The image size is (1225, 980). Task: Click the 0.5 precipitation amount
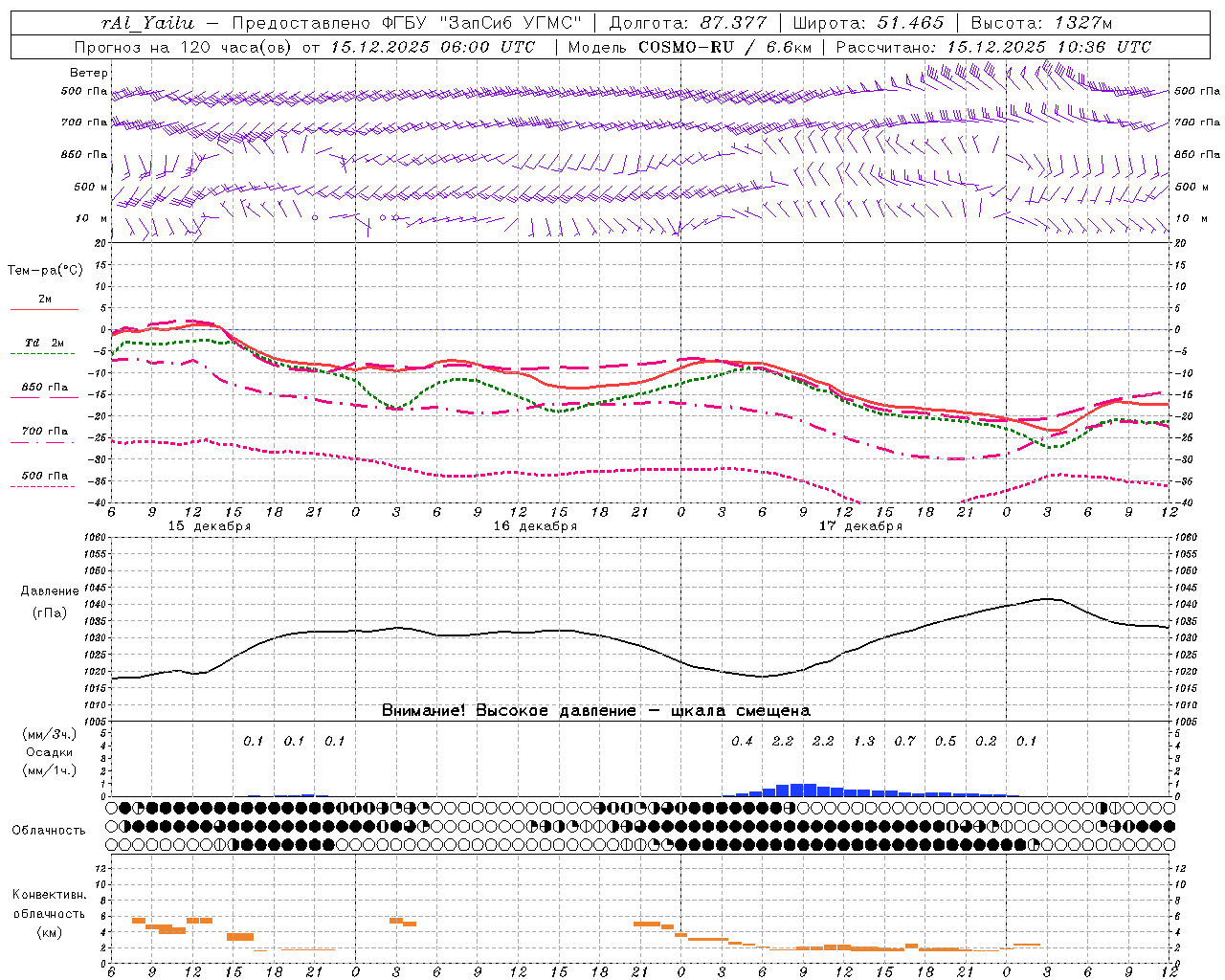pyautogui.click(x=946, y=741)
